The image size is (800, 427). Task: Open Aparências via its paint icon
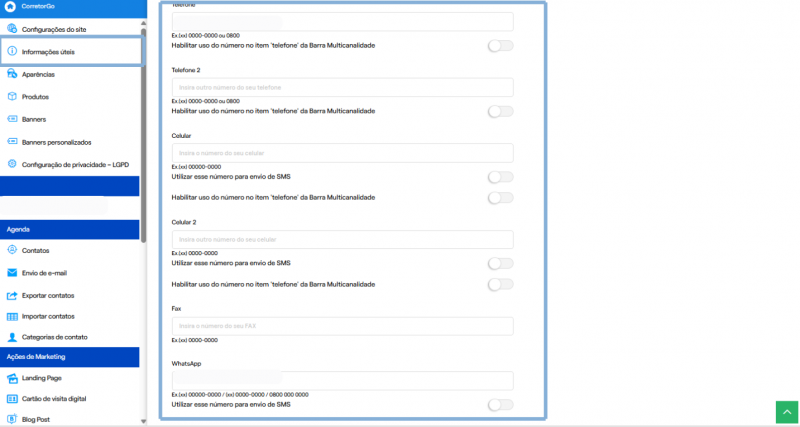[12, 74]
